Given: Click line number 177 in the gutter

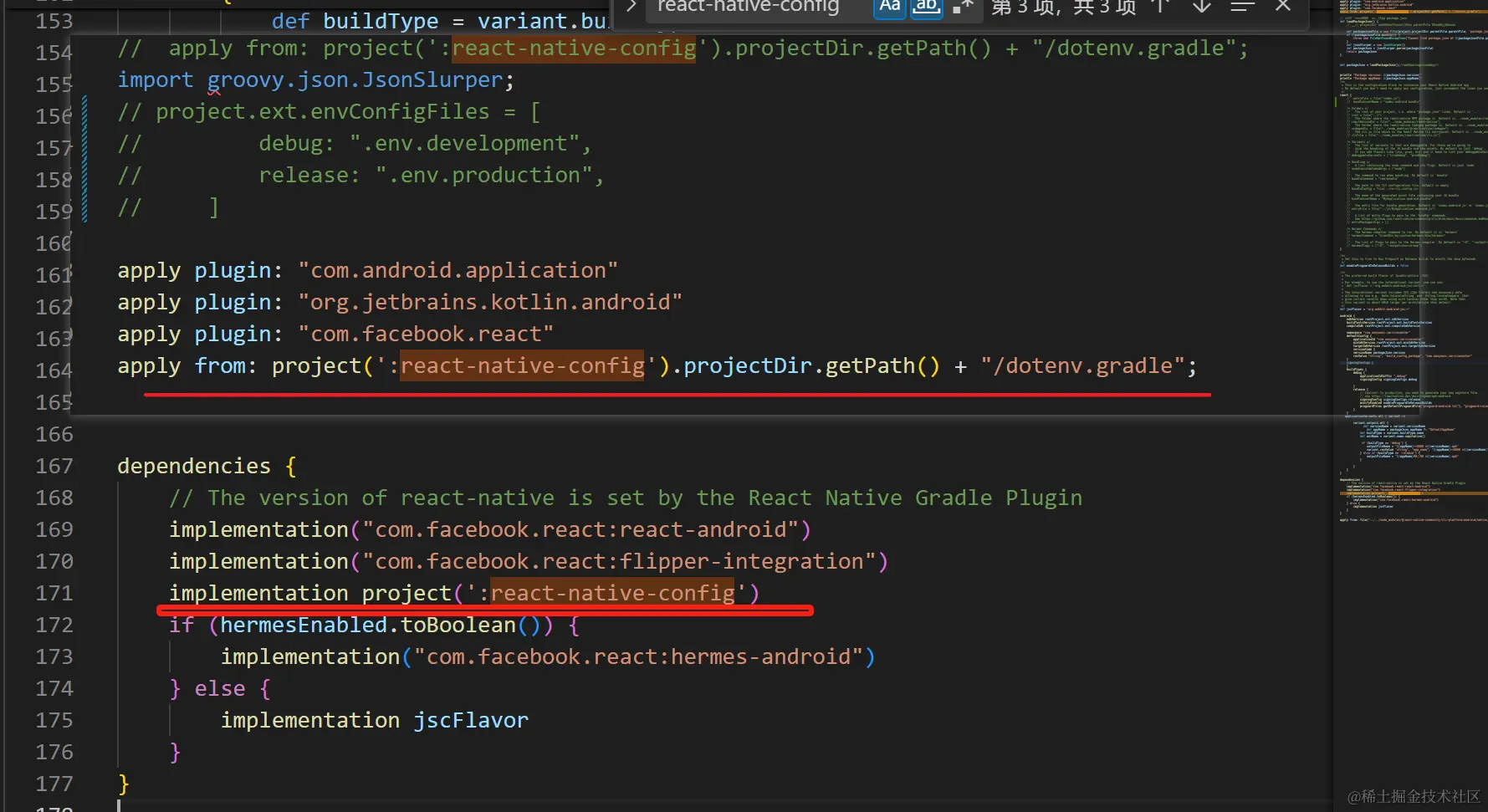Looking at the screenshot, I should click(54, 784).
